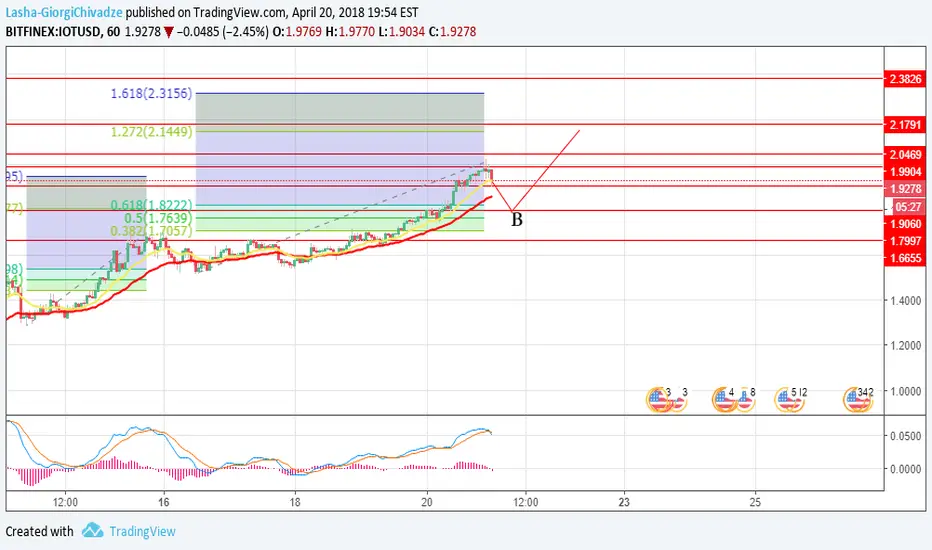Select the 2.3826 red price label
This screenshot has width=932, height=550.
pos(905,78)
